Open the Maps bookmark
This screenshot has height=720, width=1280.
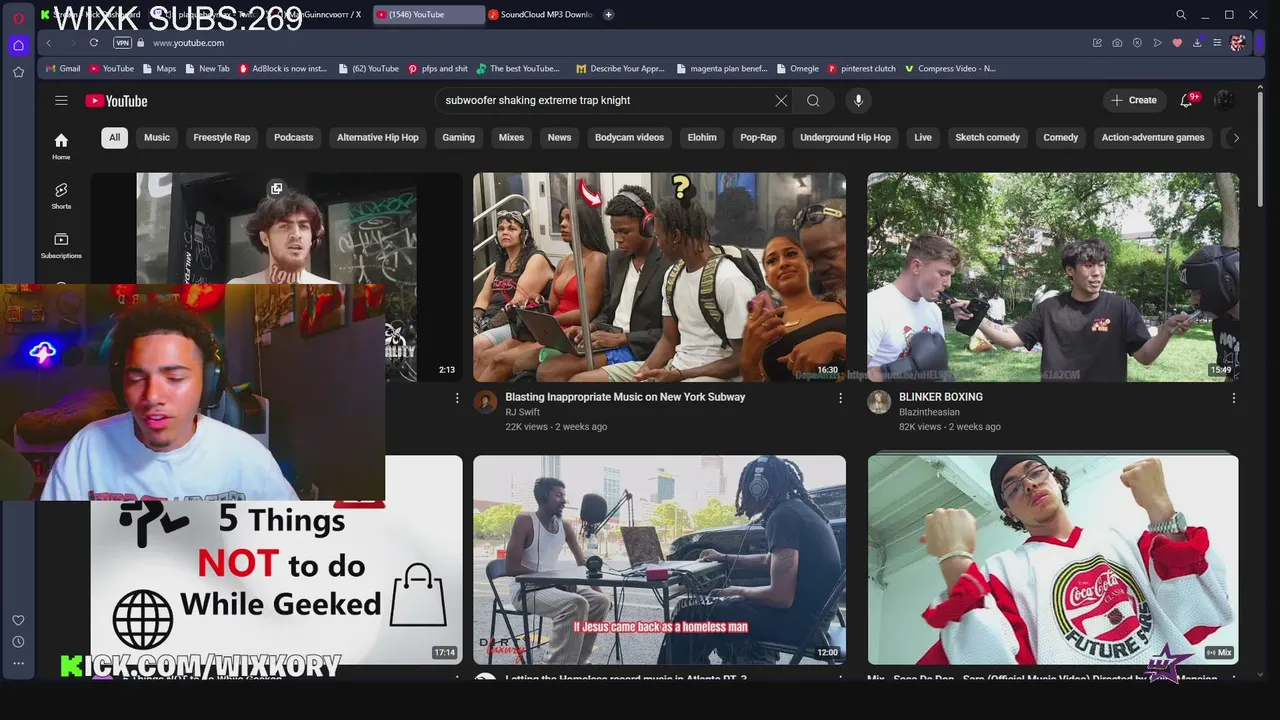click(160, 69)
